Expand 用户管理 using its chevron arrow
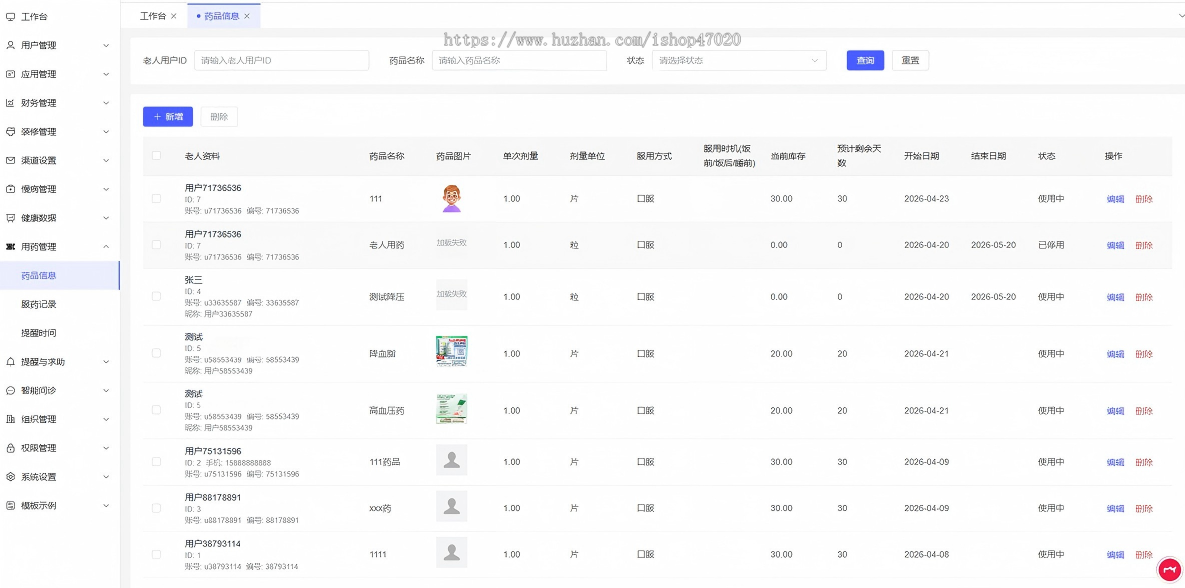The image size is (1185, 588). (x=106, y=45)
